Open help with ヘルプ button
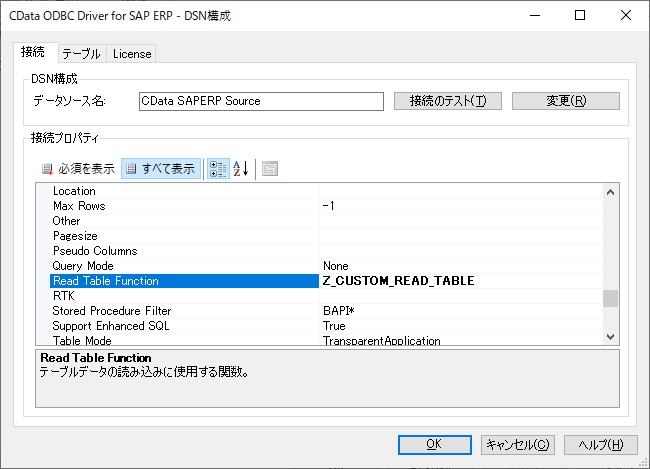 coord(601,444)
